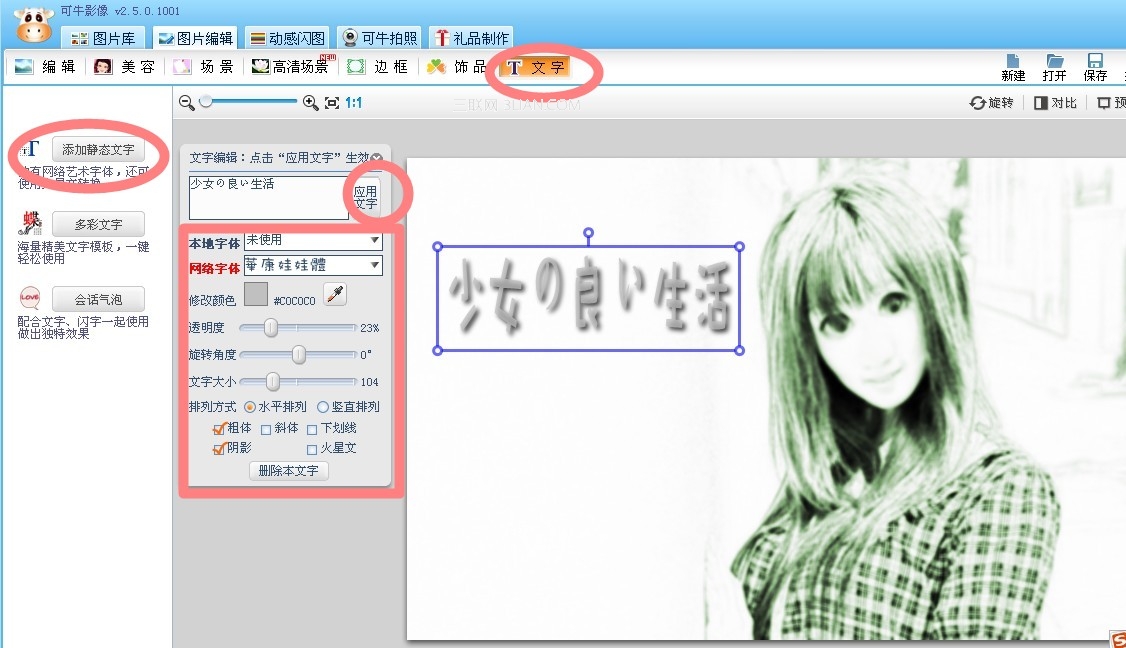Open the 可牛拍照 tab

click(380, 38)
